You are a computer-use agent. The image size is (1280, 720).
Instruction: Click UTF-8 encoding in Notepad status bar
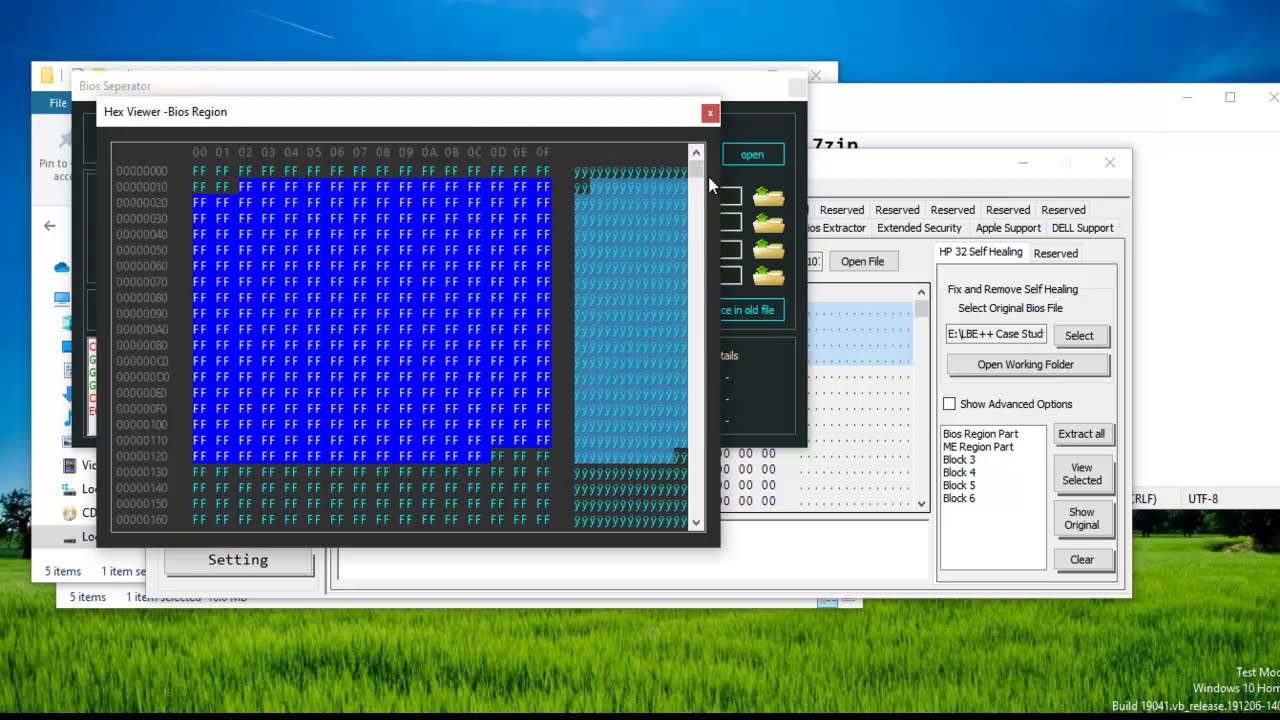[x=1203, y=499]
